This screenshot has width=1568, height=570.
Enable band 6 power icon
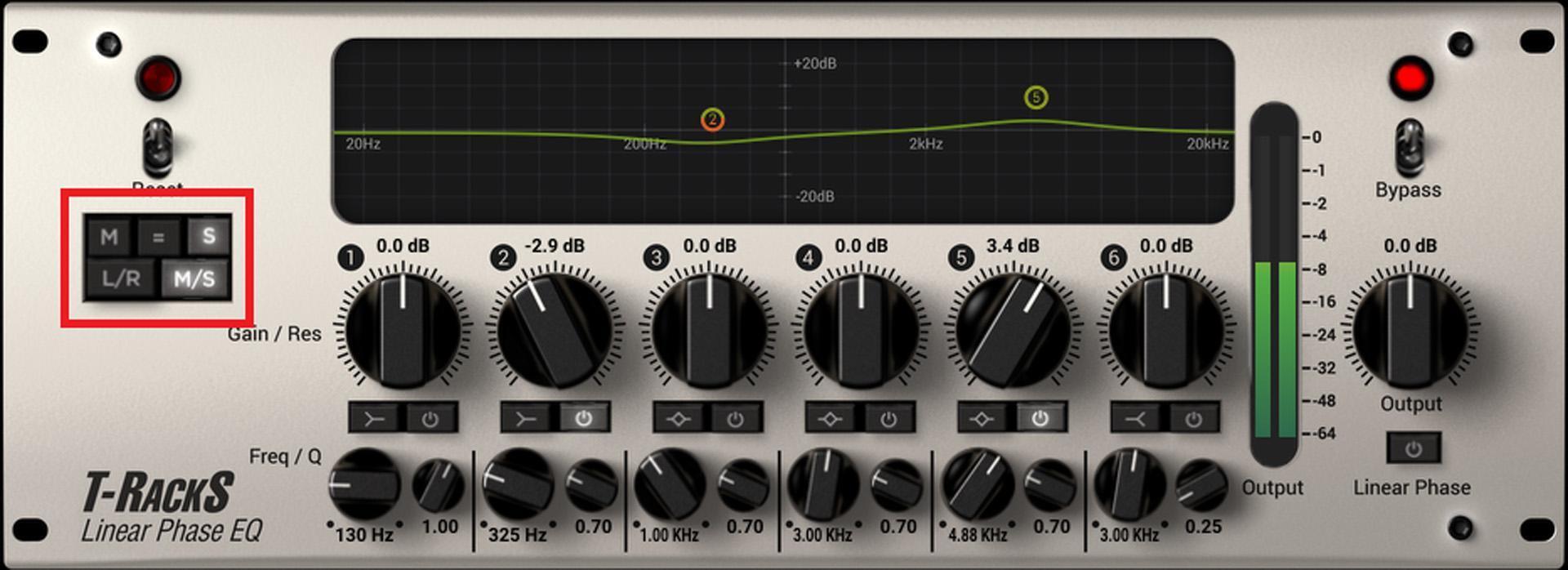(1193, 419)
